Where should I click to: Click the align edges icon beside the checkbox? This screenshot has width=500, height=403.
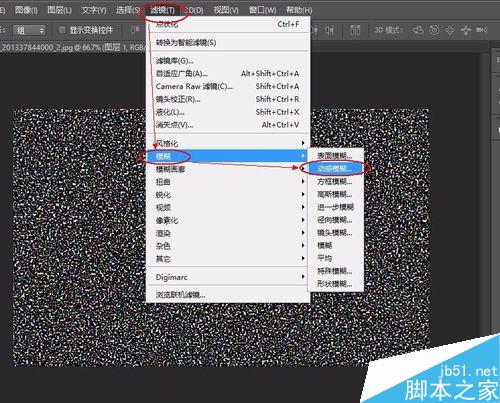135,30
